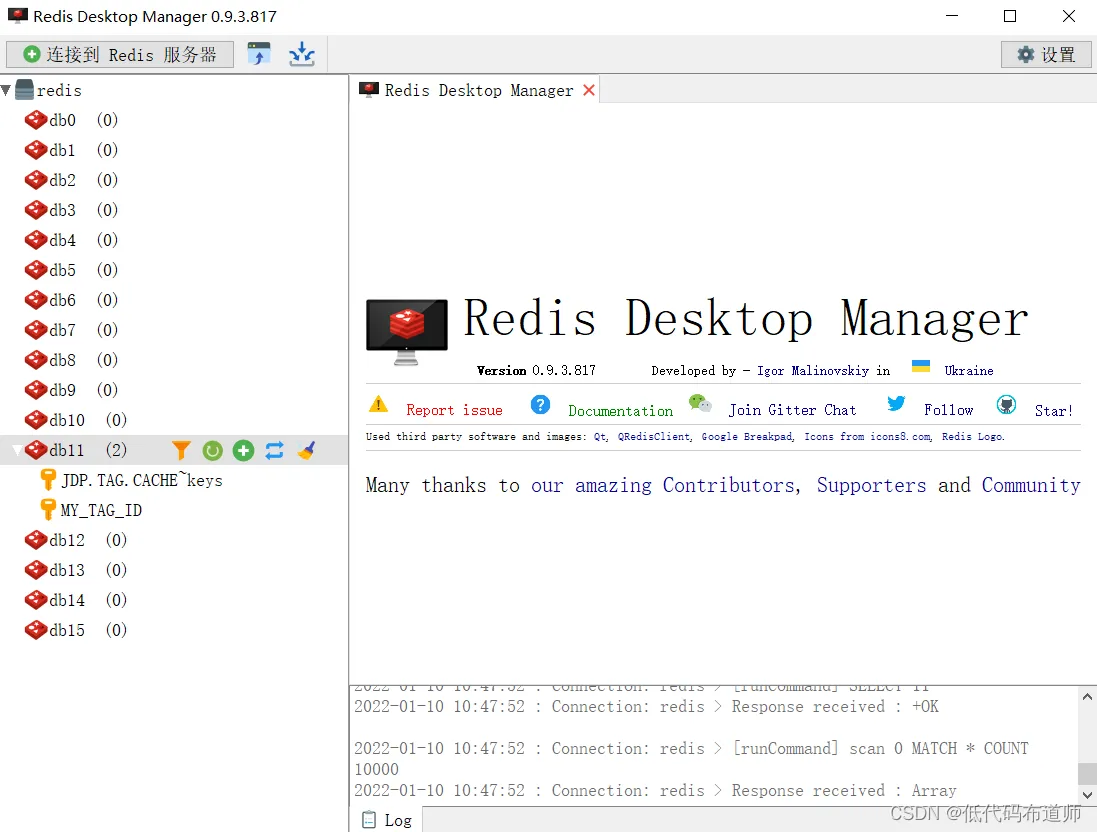Flush db11 with the broom icon
The image size is (1097, 832).
[x=306, y=451]
